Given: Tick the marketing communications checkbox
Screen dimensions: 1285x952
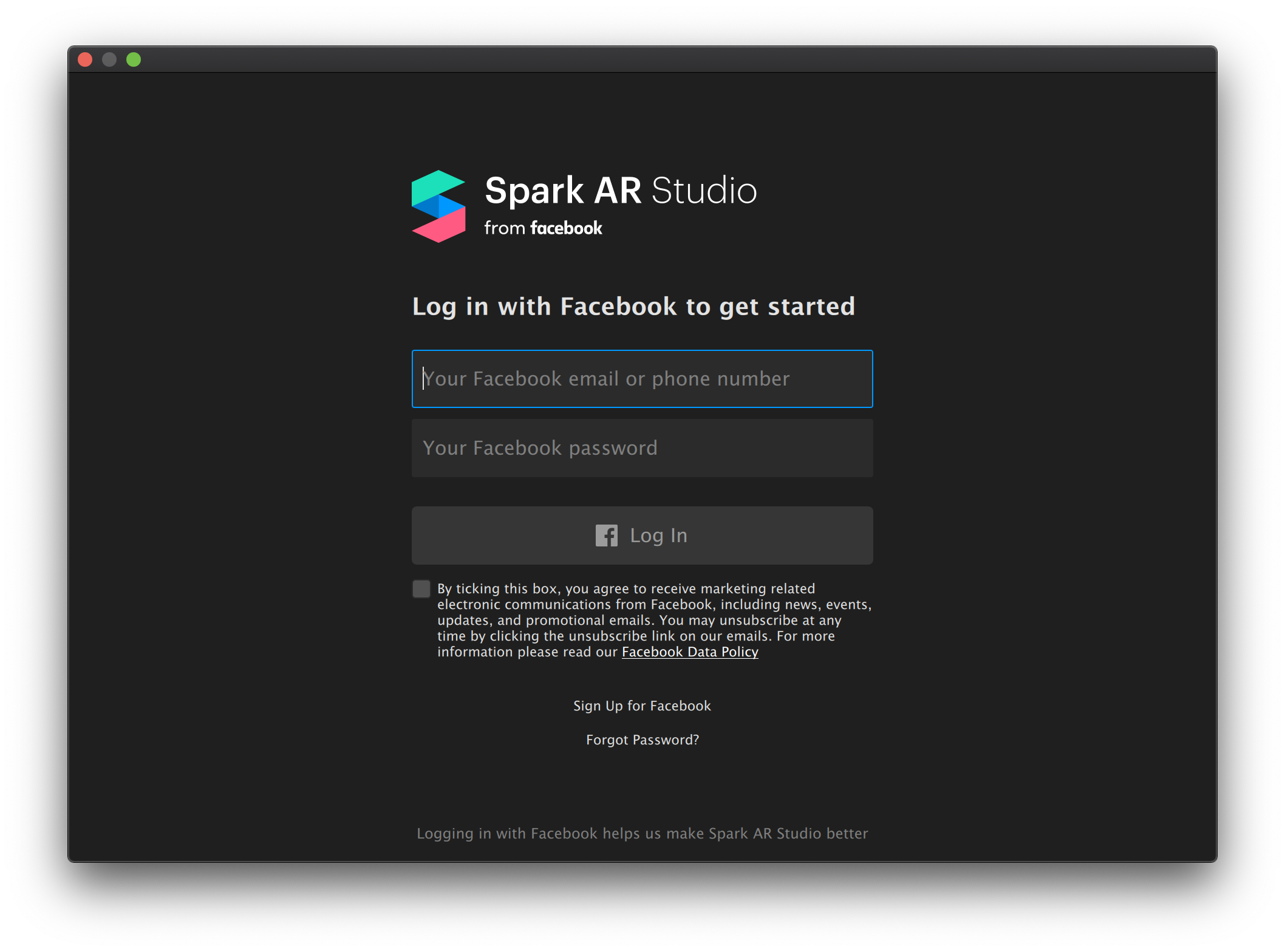Looking at the screenshot, I should (421, 589).
